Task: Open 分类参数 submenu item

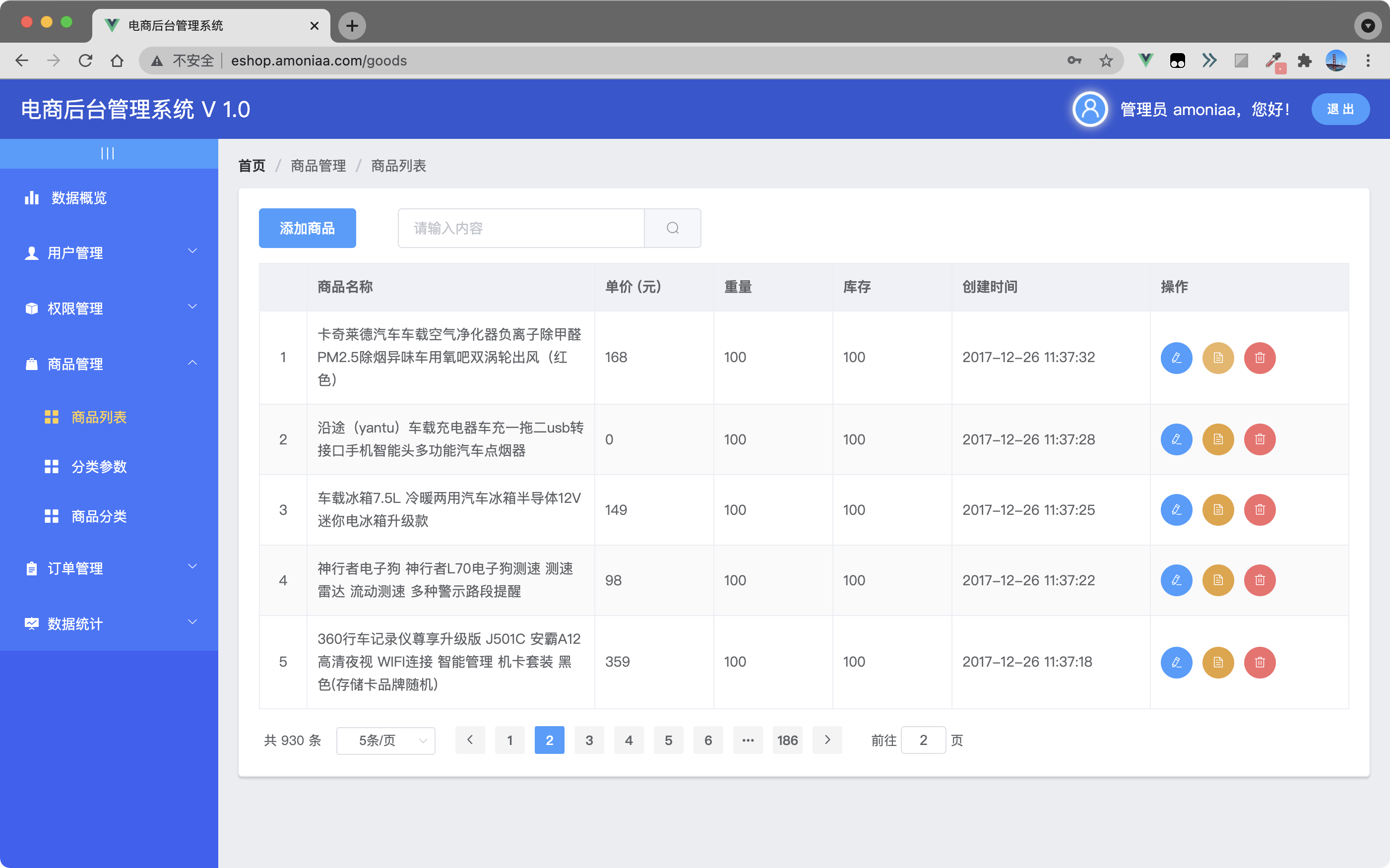Action: [99, 467]
